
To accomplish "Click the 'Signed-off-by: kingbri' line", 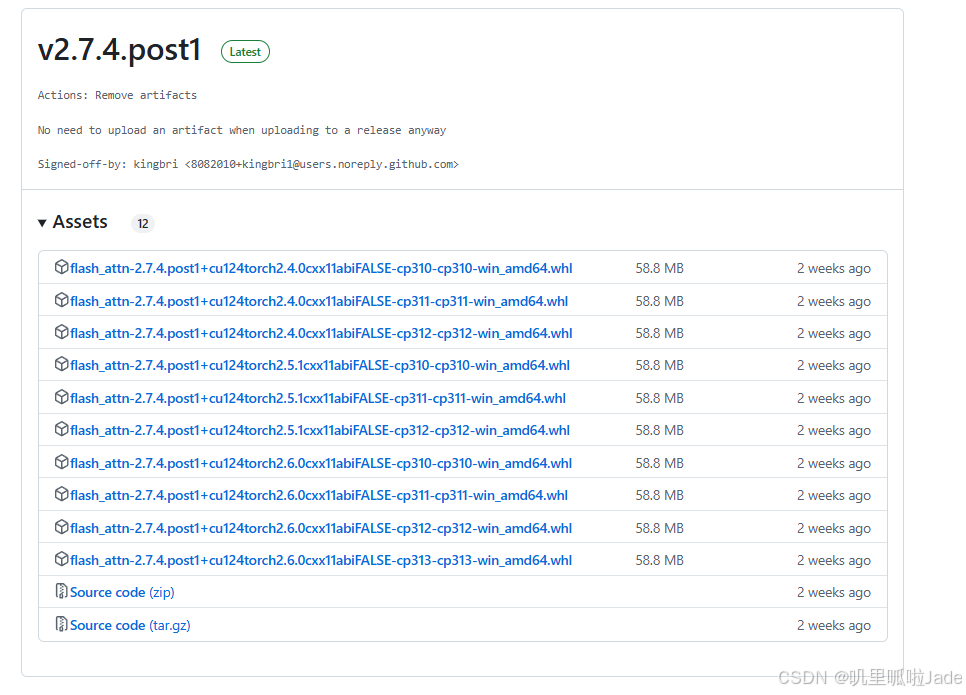I will pos(248,165).
